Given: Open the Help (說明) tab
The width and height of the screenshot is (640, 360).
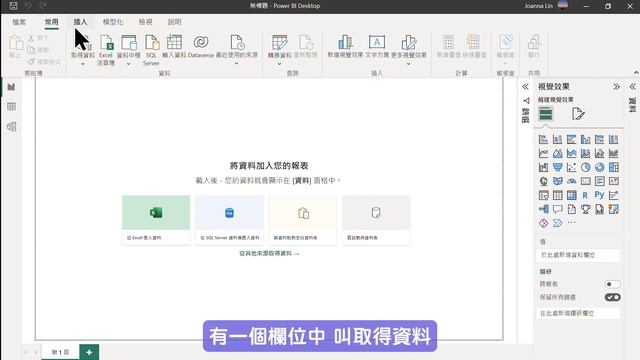Looking at the screenshot, I should point(174,22).
